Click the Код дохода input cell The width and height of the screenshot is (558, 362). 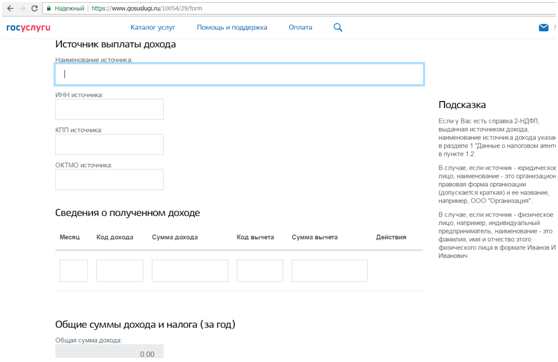click(120, 271)
